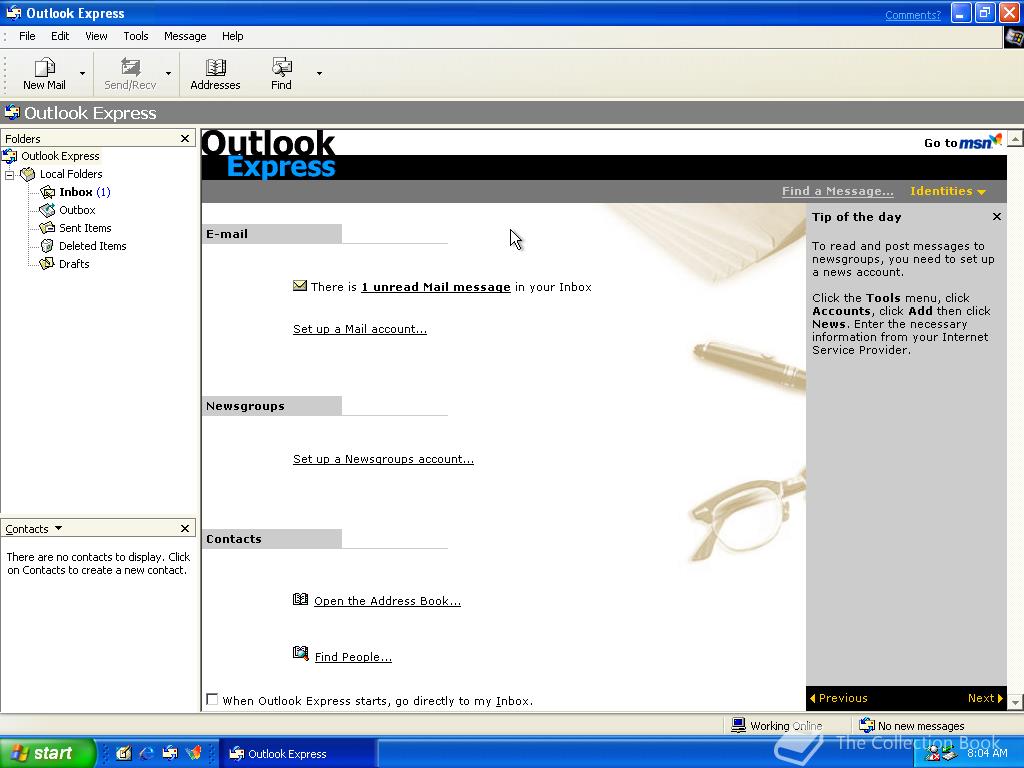The width and height of the screenshot is (1024, 768).
Task: Click the scrollbar down arrow
Action: 1015,702
